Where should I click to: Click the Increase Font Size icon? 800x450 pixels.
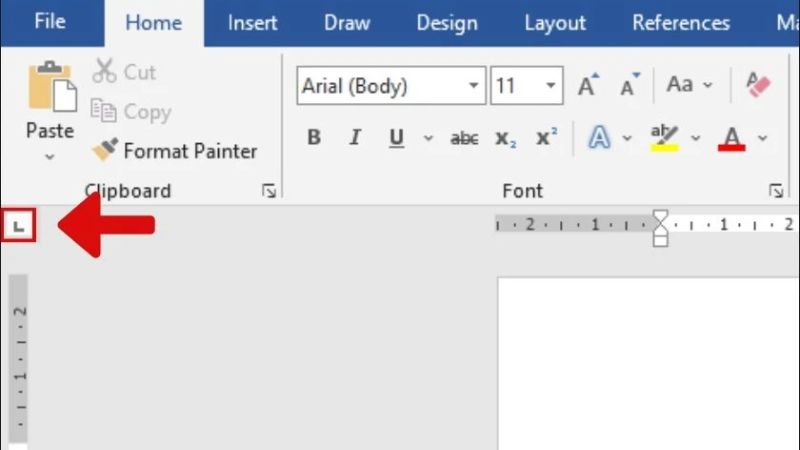588,85
